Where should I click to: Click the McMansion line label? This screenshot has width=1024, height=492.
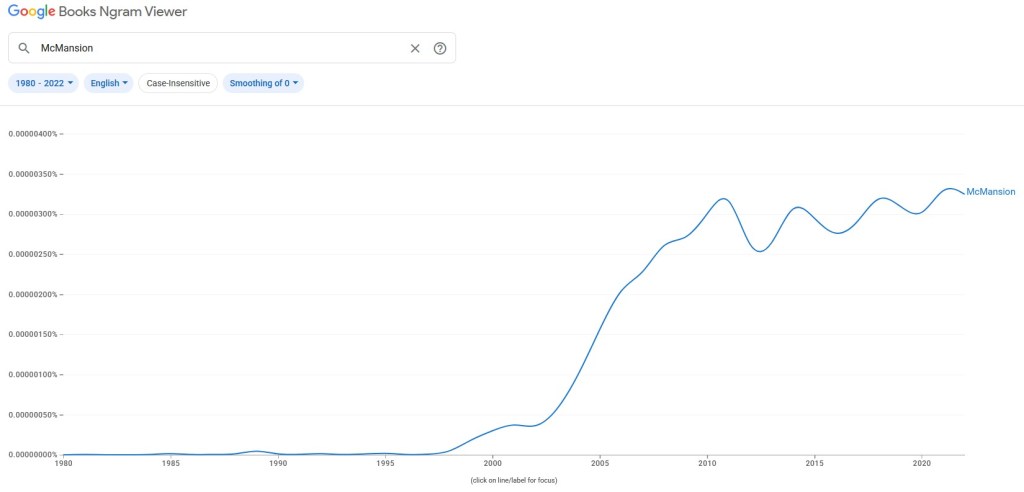pos(990,192)
